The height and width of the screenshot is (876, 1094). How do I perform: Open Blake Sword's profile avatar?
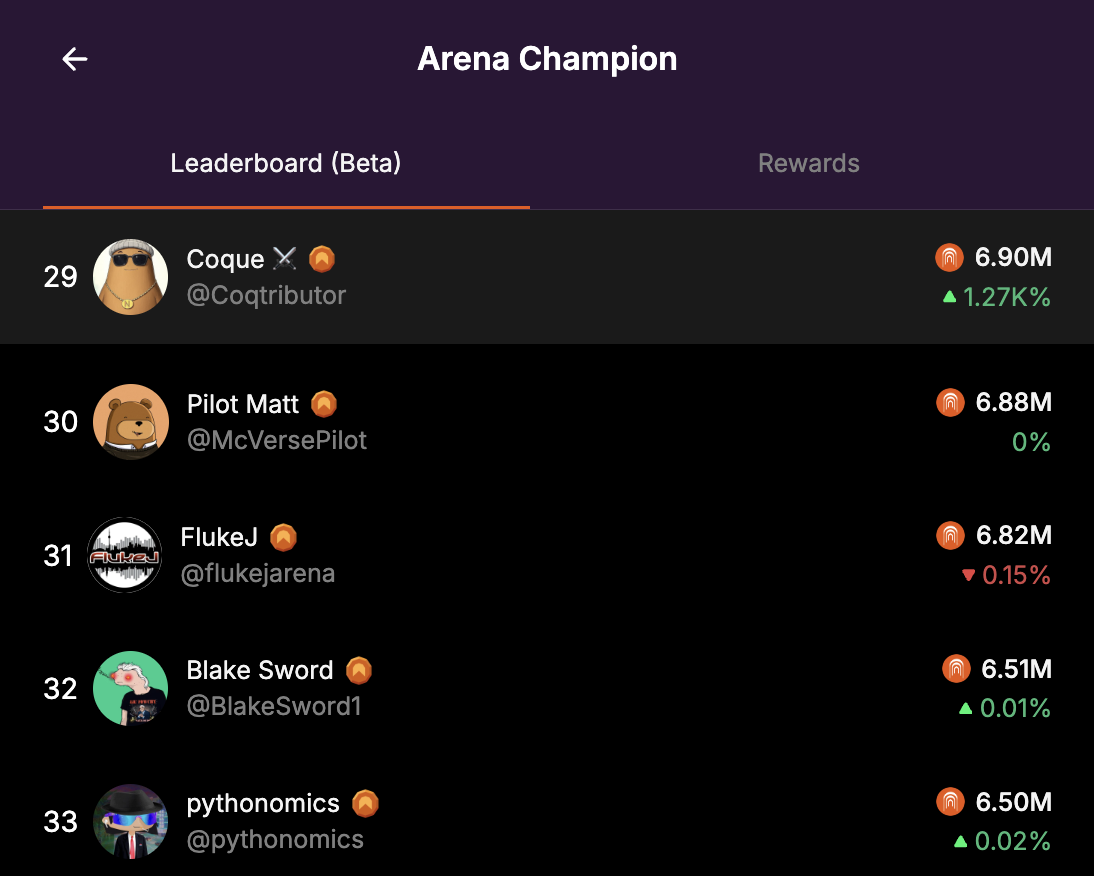coord(130,688)
